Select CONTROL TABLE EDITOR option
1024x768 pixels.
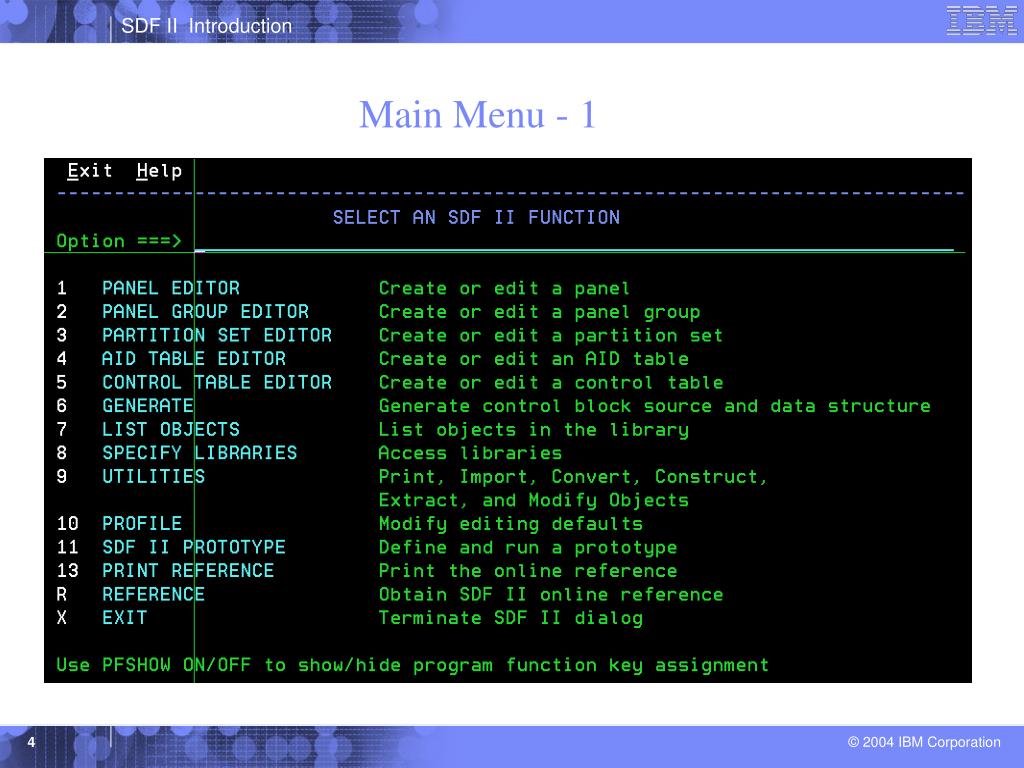[x=217, y=382]
